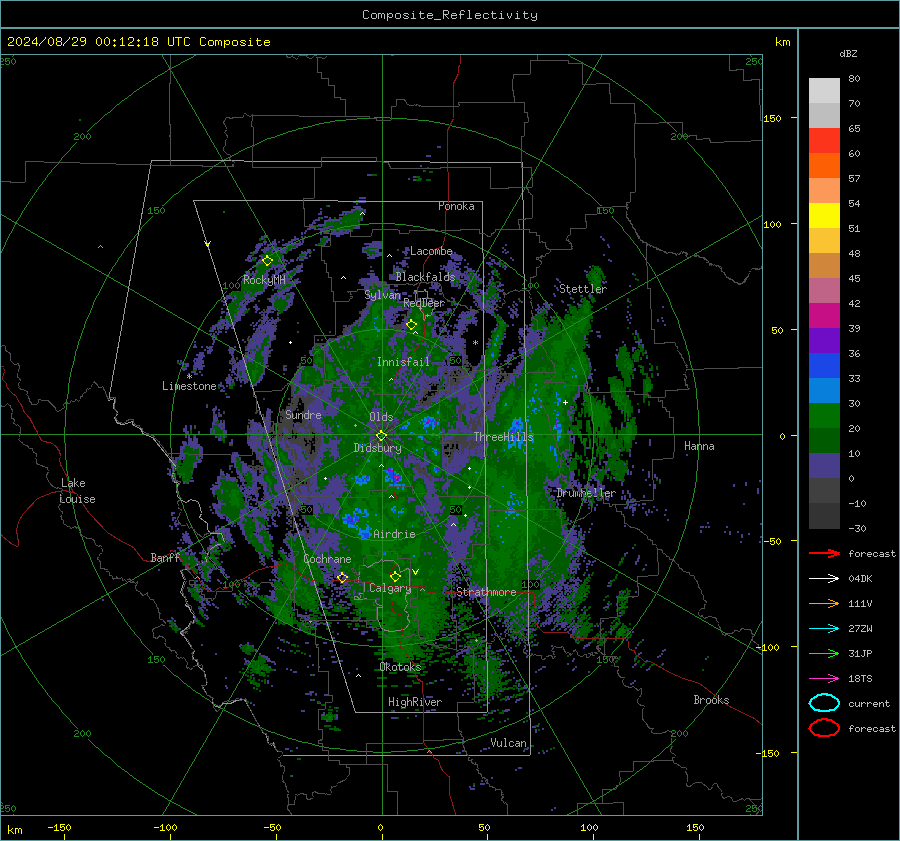The height and width of the screenshot is (841, 900).
Task: Click the Stettler city label
Action: point(583,289)
